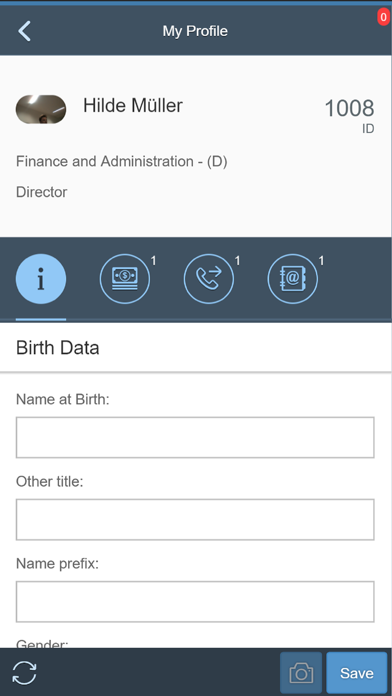
Task: Click Hilde Müller's profile photo
Action: coord(41,109)
